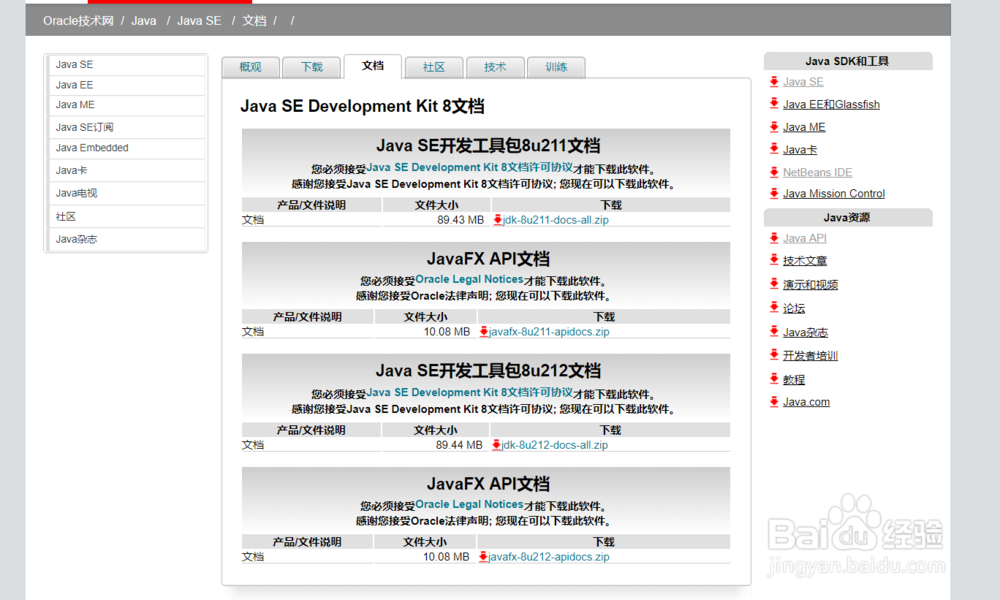The height and width of the screenshot is (600, 1000).
Task: Download javafx-8u212-apidocs.zip file link
Action: (x=548, y=557)
